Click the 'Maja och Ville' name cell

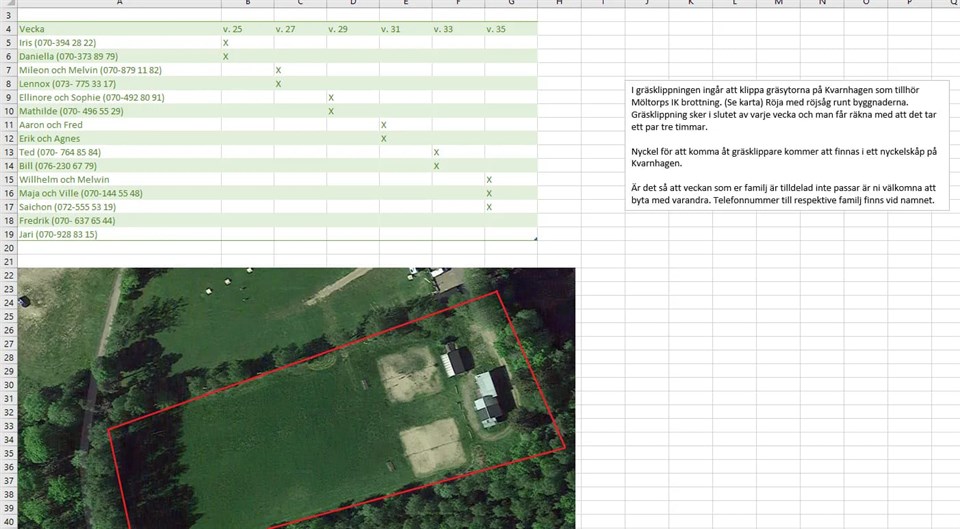(x=118, y=193)
